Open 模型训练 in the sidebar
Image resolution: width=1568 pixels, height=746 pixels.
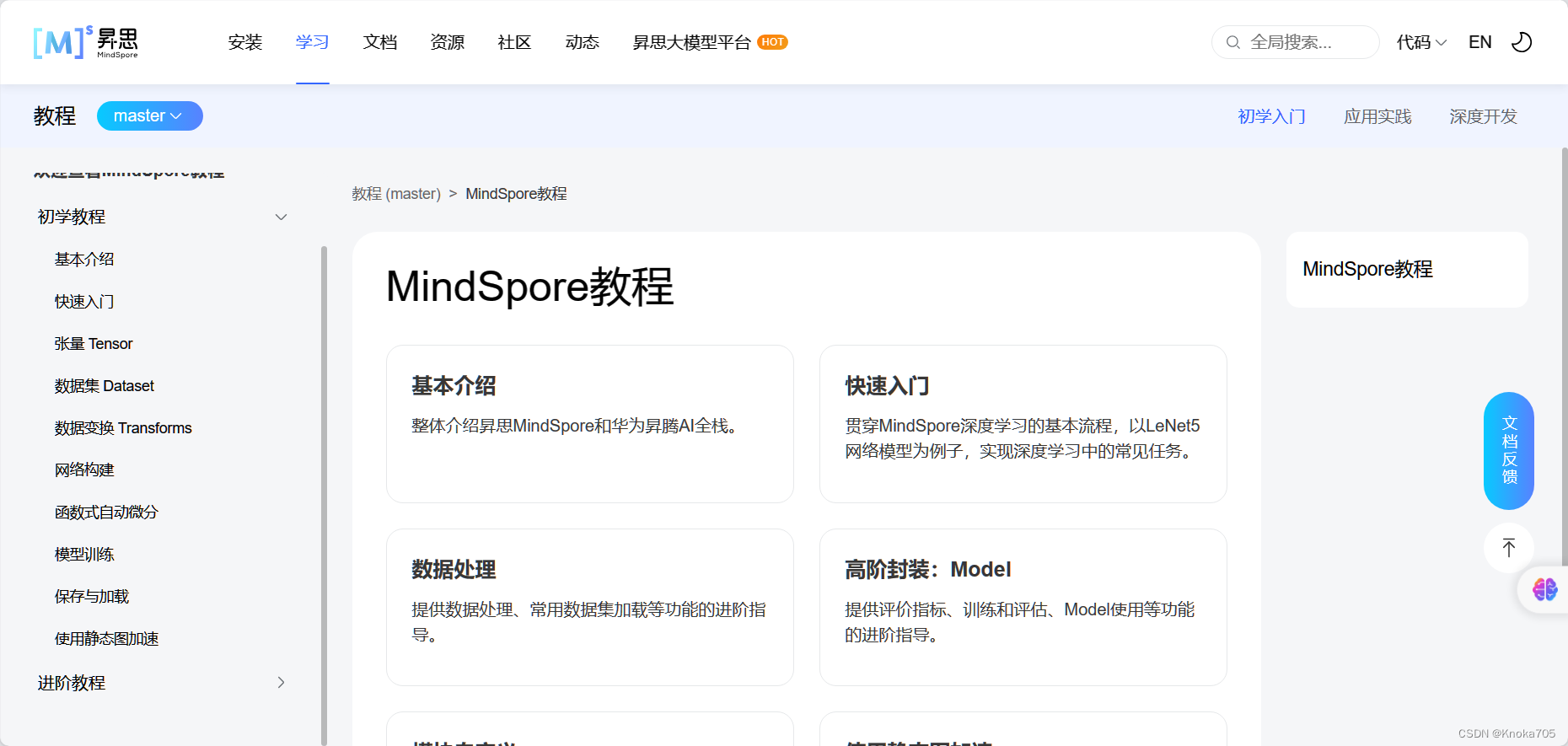pyautogui.click(x=84, y=555)
